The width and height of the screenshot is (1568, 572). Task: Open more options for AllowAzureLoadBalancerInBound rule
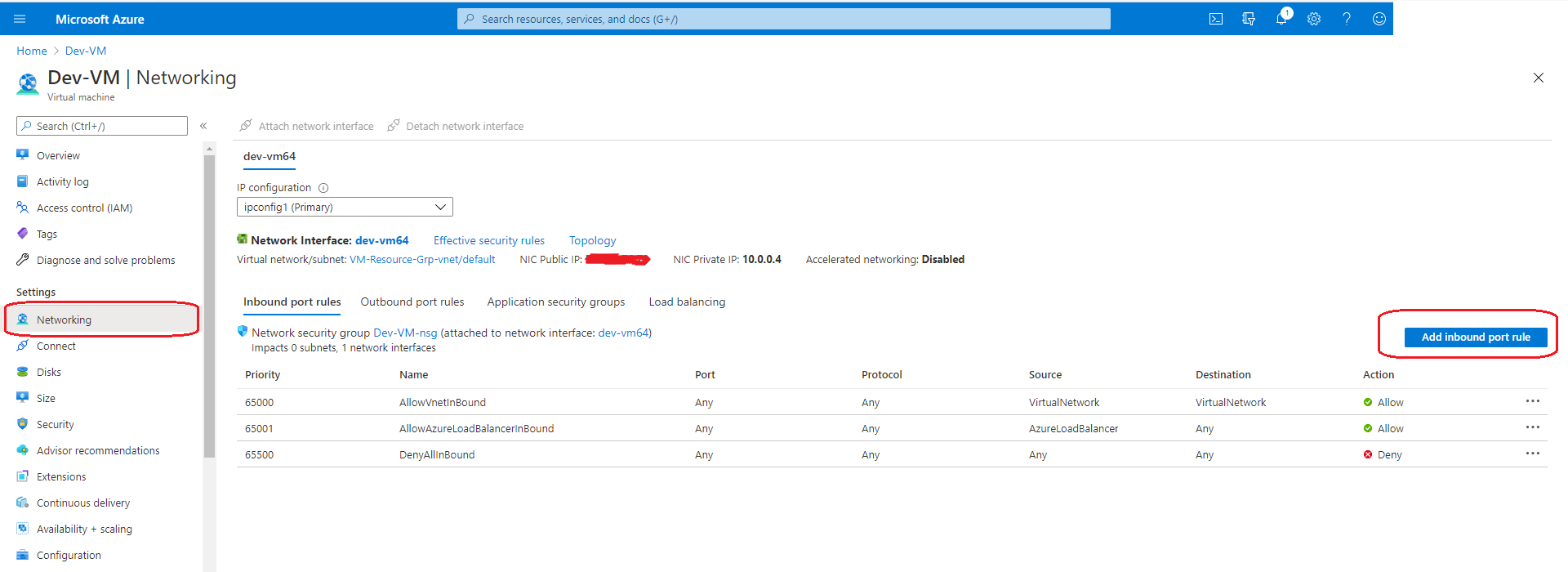[x=1533, y=427]
